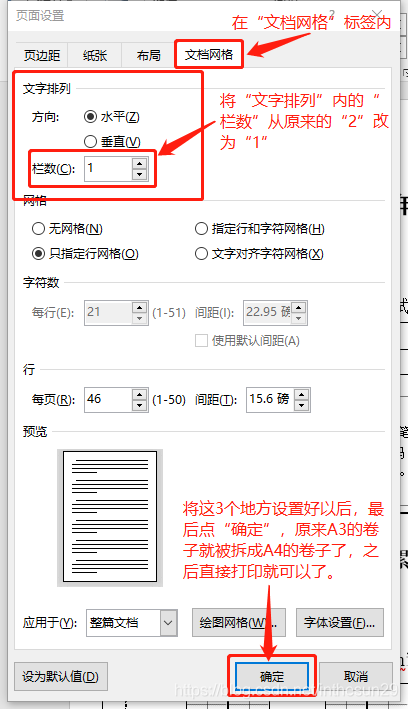Select 垂直 text direction radio button

point(112,142)
